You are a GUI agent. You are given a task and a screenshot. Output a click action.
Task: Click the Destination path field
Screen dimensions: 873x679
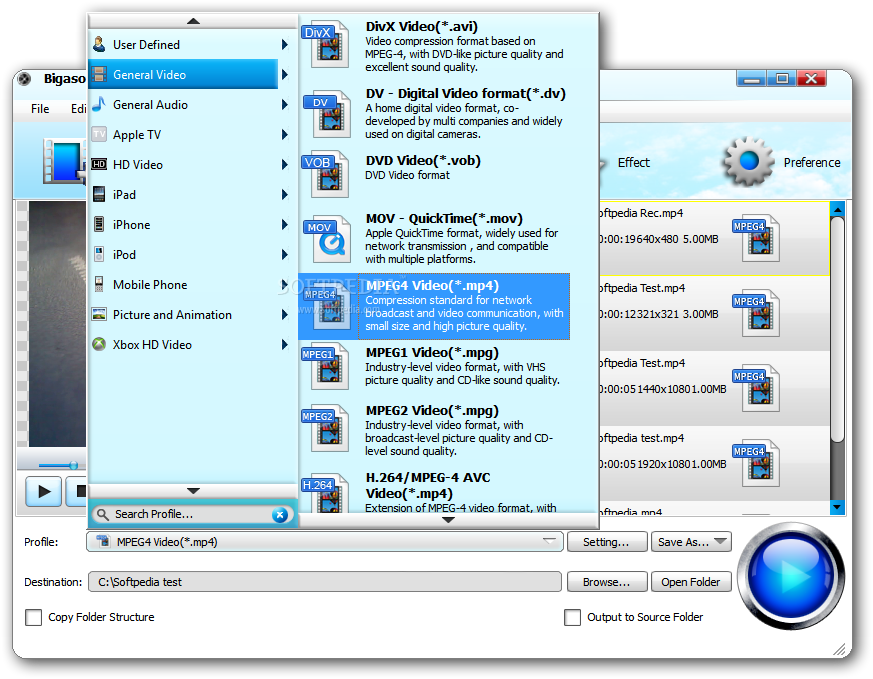click(x=325, y=582)
